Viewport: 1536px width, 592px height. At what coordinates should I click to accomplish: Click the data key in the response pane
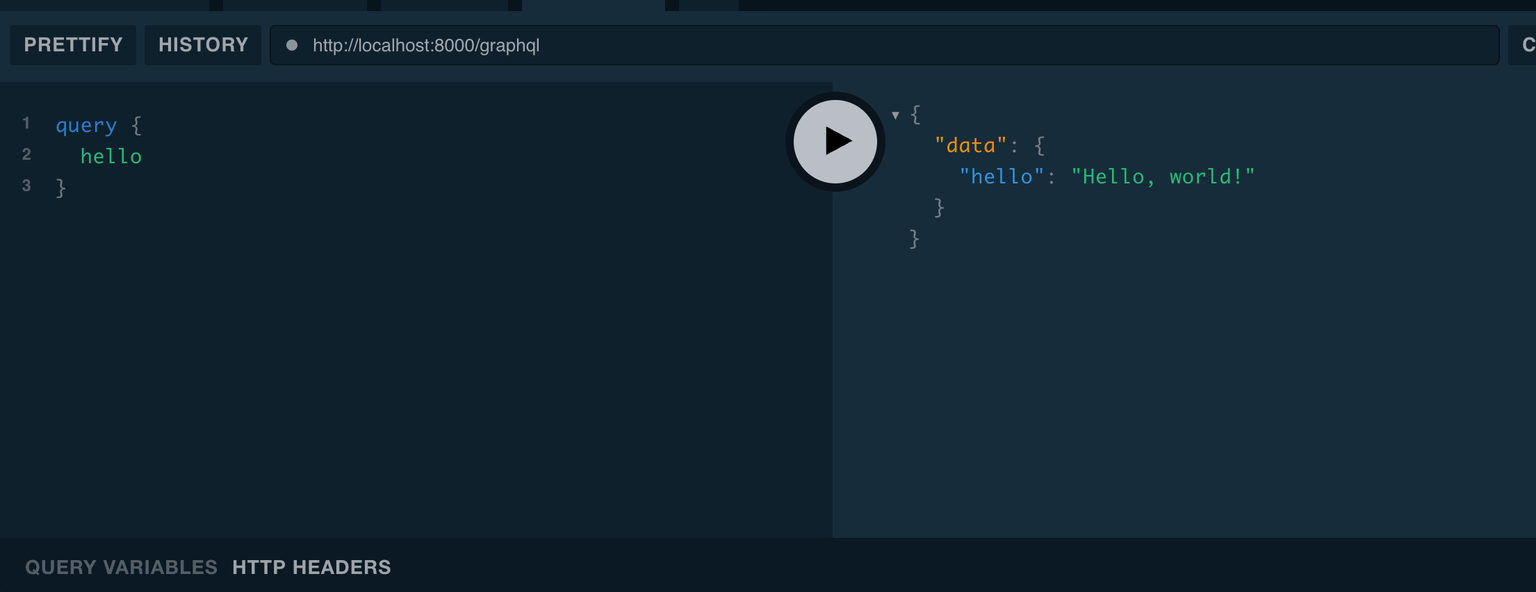pos(972,145)
